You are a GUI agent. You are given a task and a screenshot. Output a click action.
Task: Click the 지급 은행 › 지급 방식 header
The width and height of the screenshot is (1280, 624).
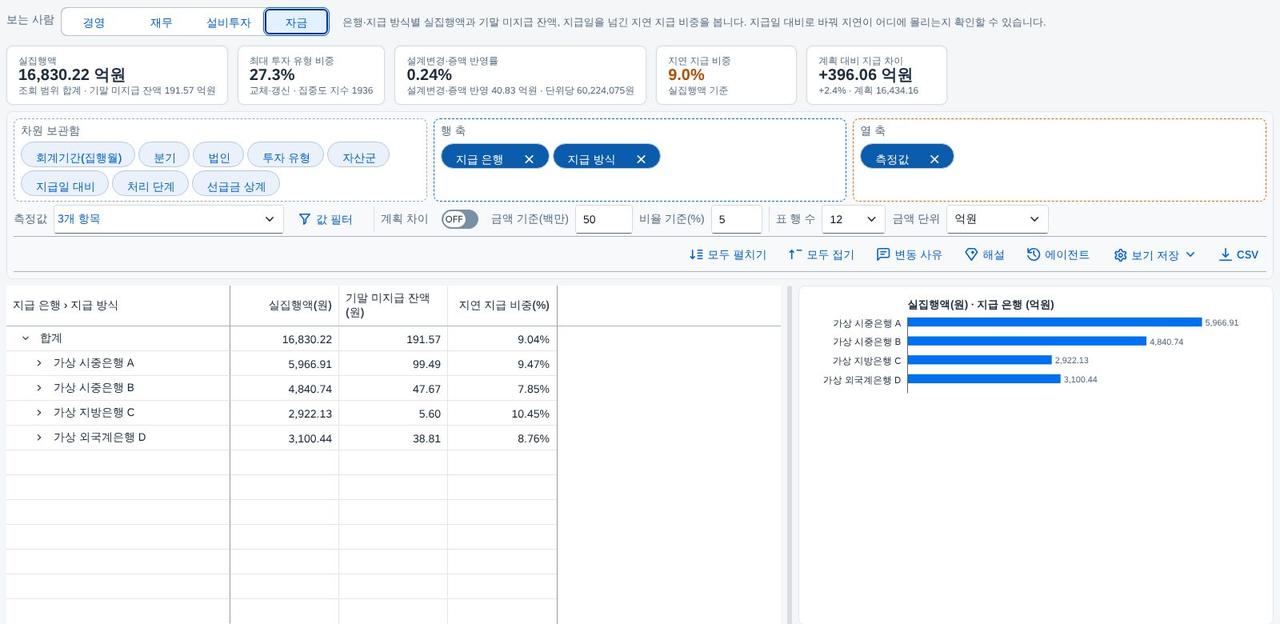point(118,305)
